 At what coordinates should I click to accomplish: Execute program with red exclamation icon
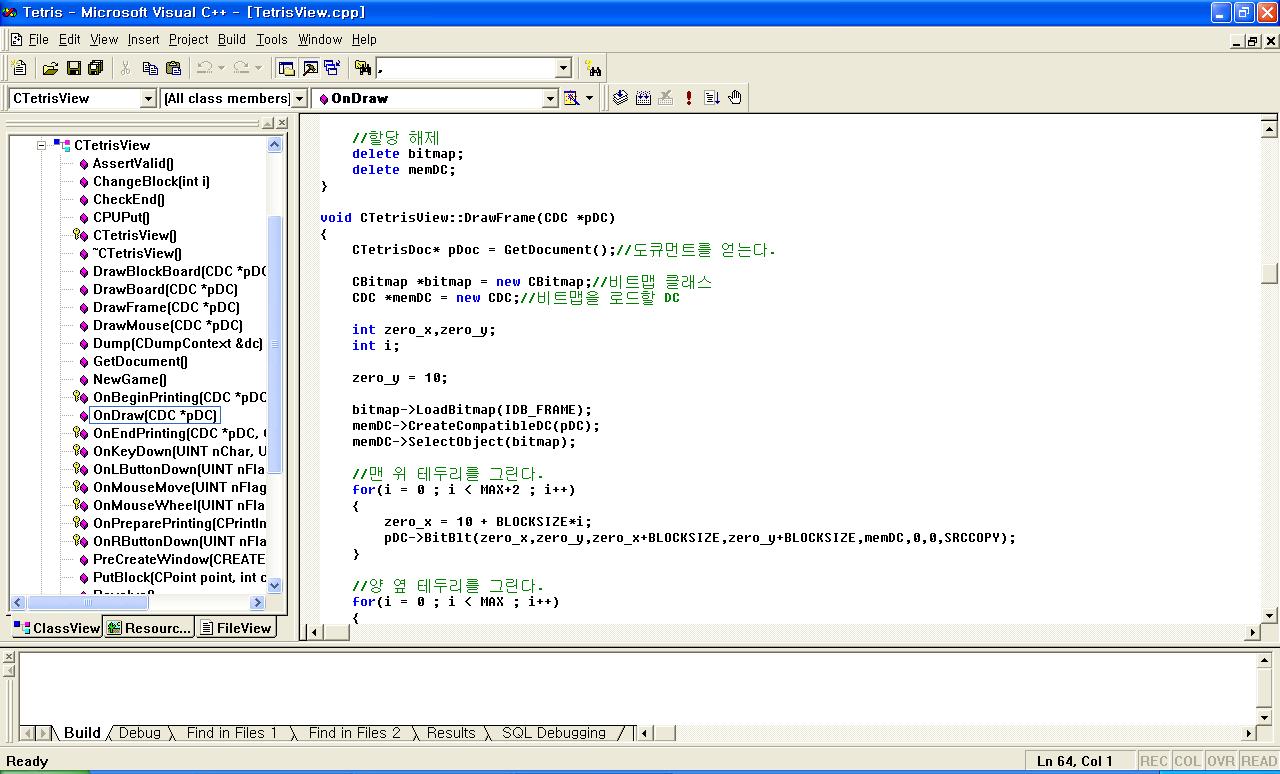click(x=689, y=98)
